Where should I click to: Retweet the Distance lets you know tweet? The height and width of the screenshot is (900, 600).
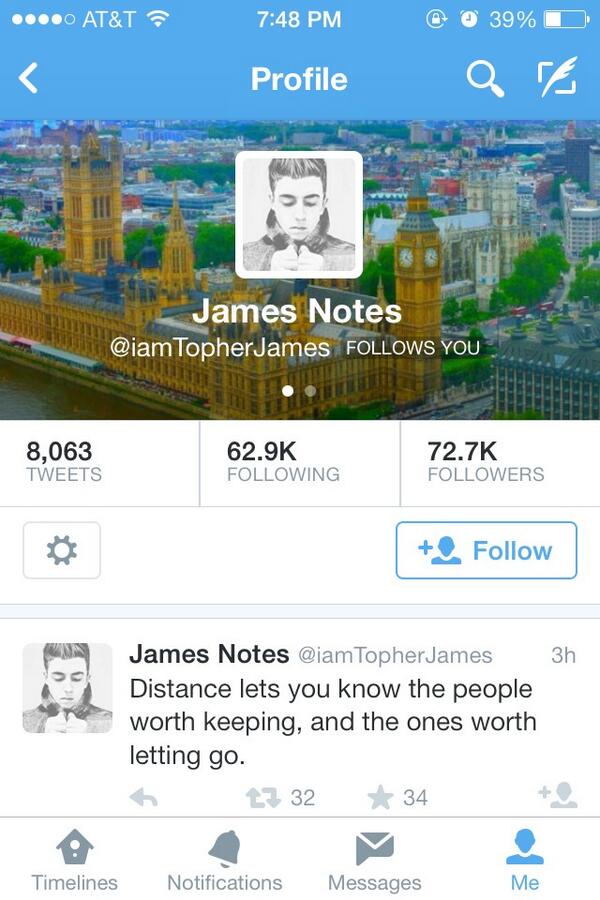point(263,797)
